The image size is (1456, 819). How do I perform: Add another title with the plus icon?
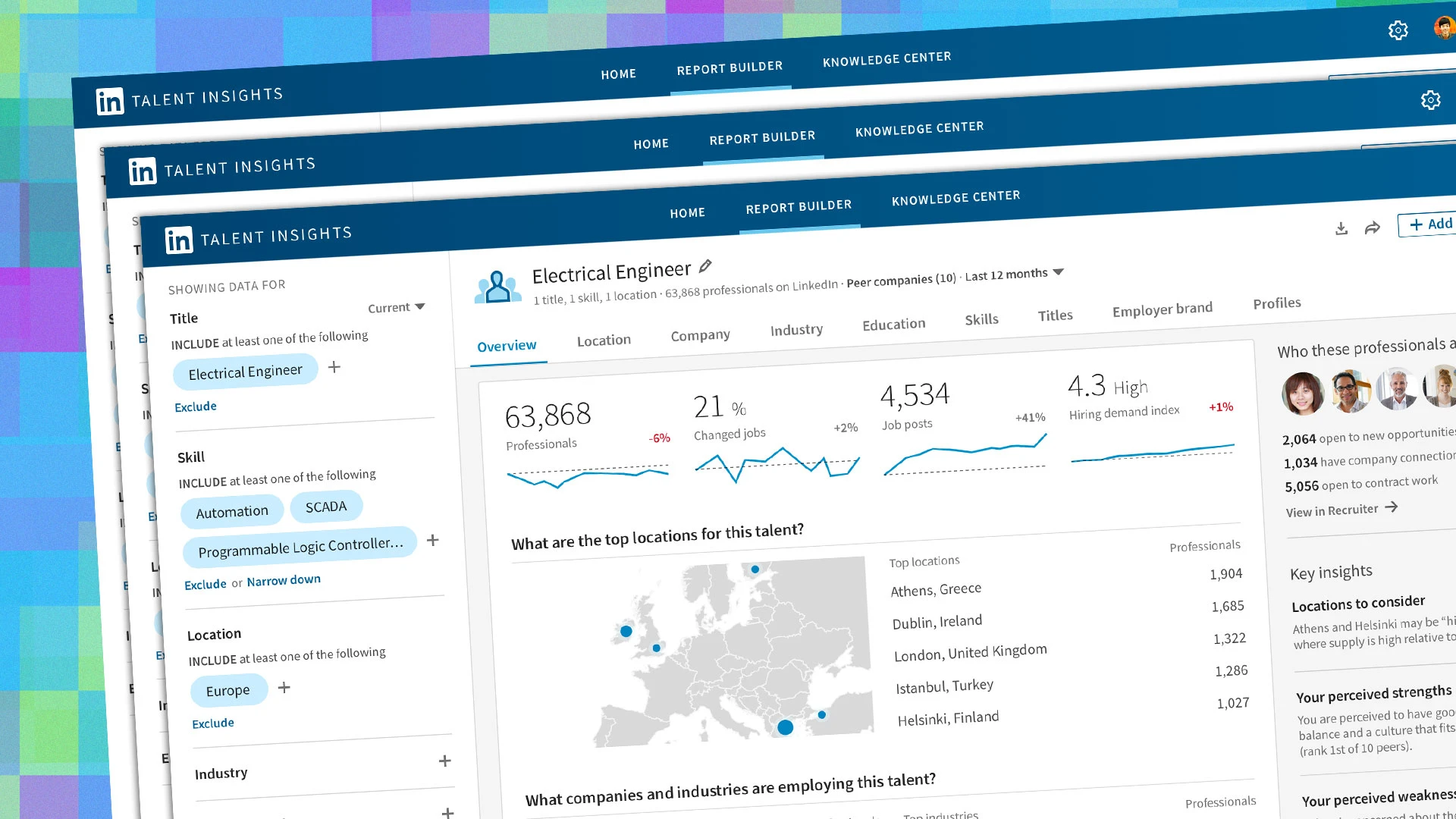(x=334, y=368)
